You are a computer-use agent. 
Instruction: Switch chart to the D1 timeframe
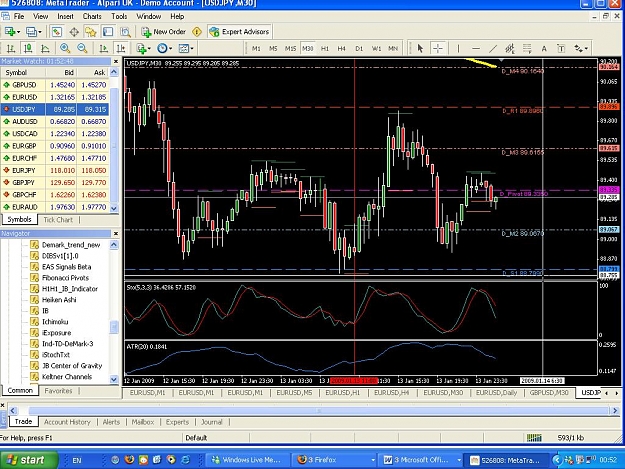point(359,49)
